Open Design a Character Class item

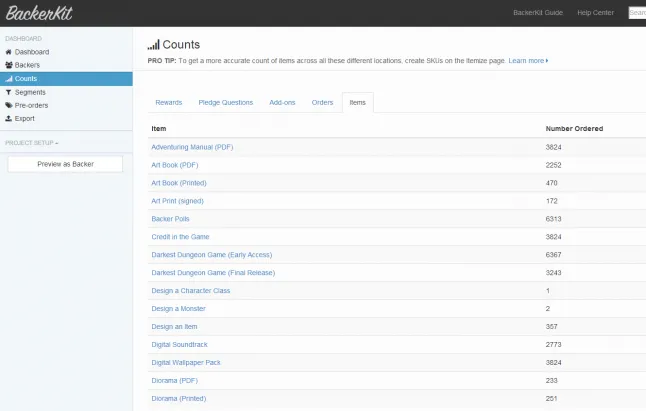pyautogui.click(x=191, y=291)
